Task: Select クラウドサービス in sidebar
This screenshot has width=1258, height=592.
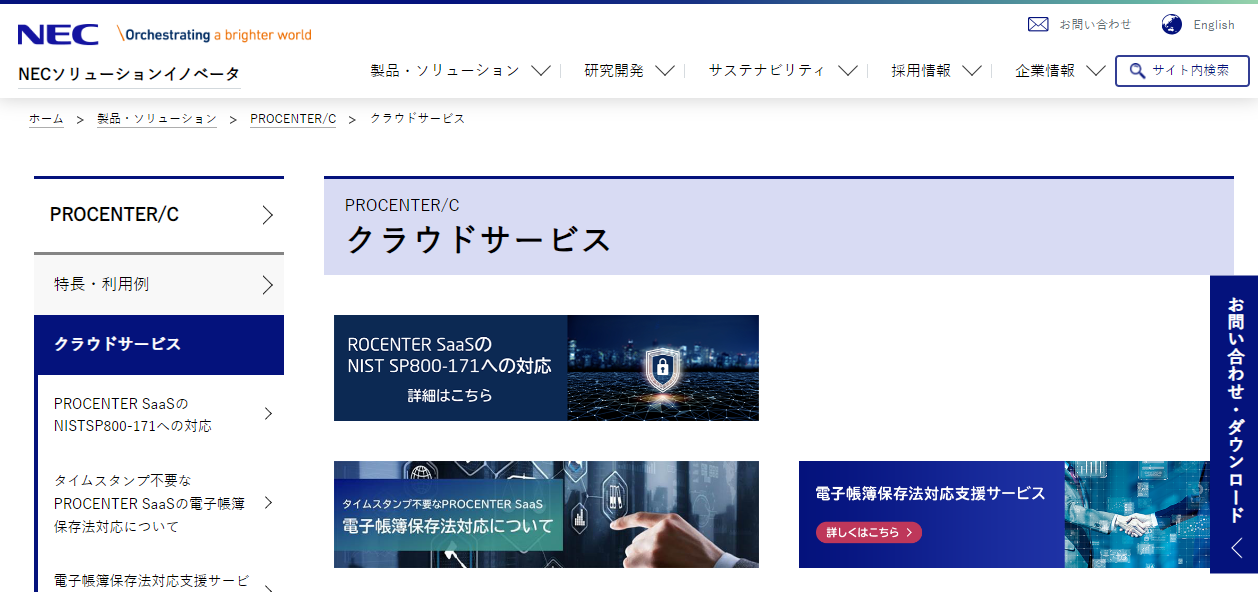Action: 159,344
